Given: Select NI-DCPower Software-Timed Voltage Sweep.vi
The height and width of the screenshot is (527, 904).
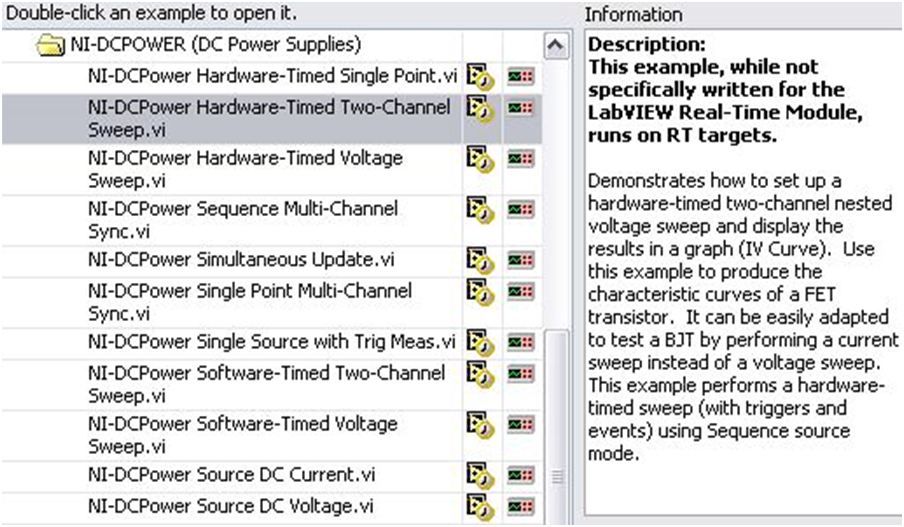Looking at the screenshot, I should coord(243,435).
